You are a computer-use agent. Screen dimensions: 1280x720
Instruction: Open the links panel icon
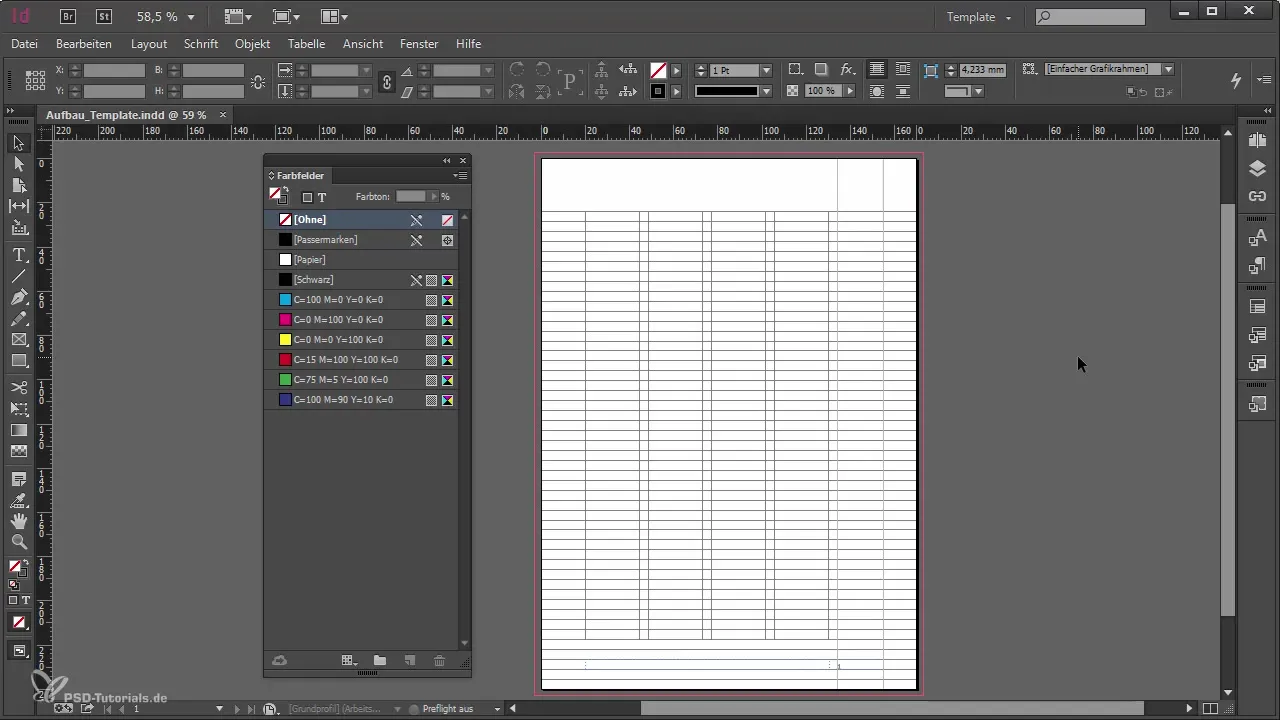pos(1258,196)
